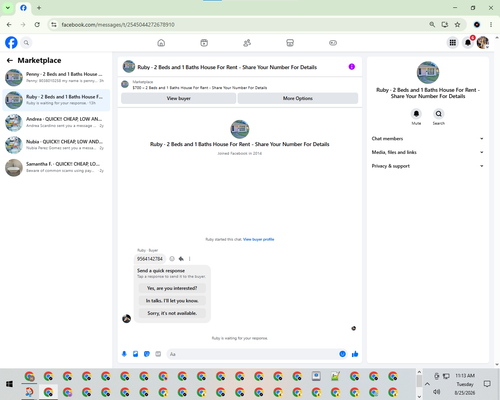500x400 pixels.
Task: Bookmark this page with the star icon
Action: [457, 25]
